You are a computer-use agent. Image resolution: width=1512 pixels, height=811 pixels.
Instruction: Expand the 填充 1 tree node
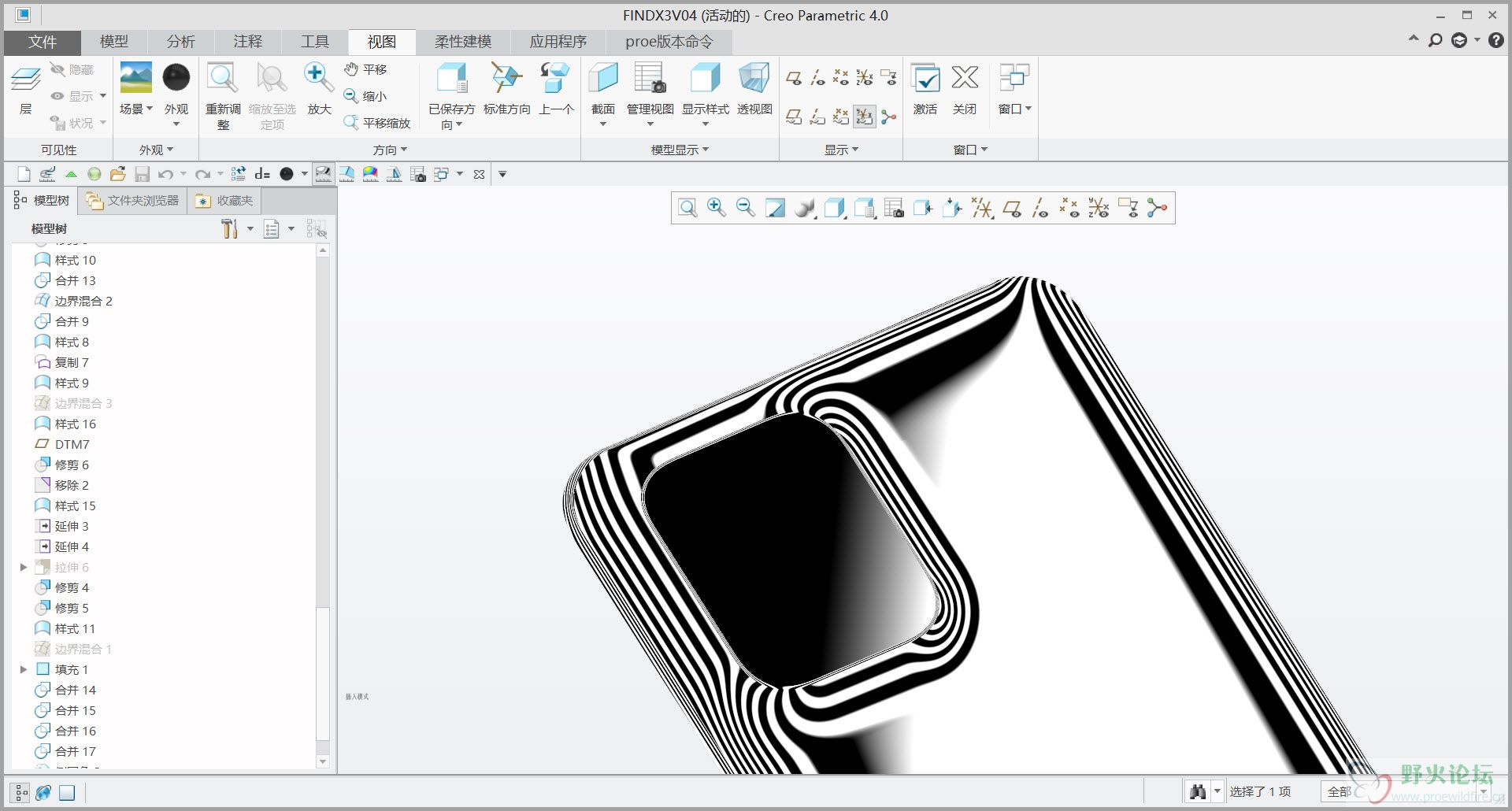(x=24, y=669)
